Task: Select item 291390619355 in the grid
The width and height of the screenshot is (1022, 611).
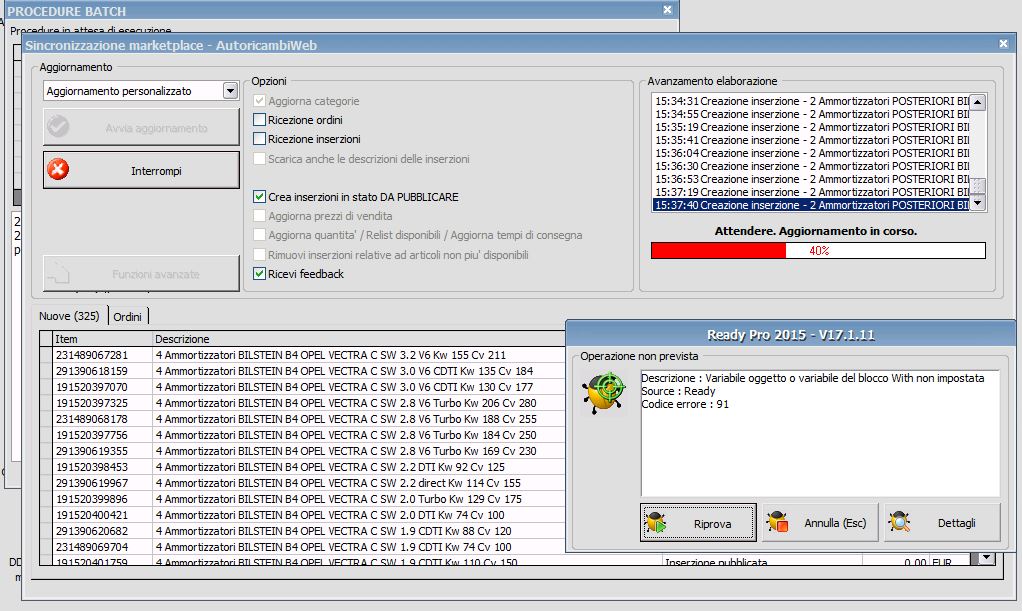Action: pyautogui.click(x=92, y=451)
